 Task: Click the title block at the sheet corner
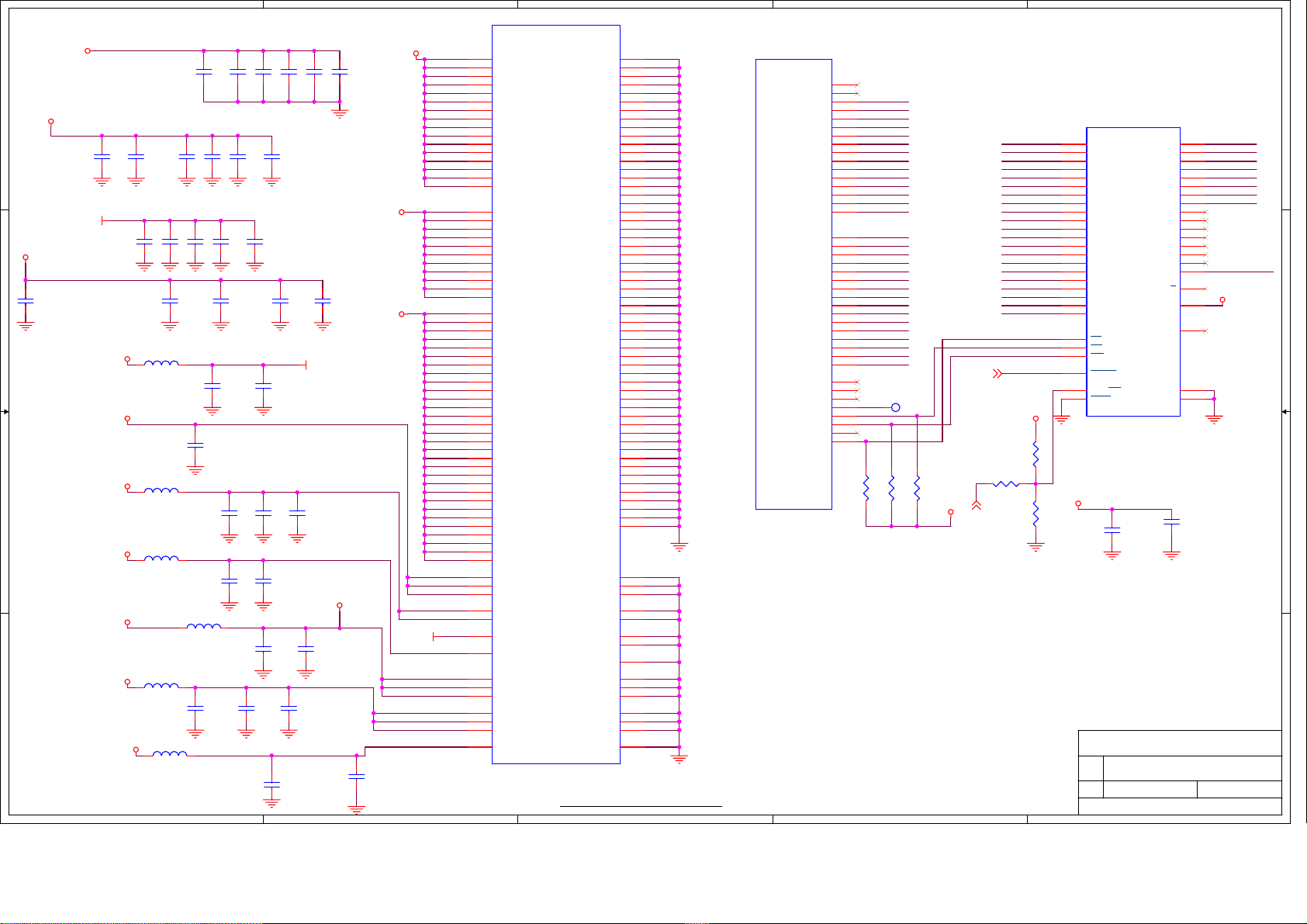1180,772
